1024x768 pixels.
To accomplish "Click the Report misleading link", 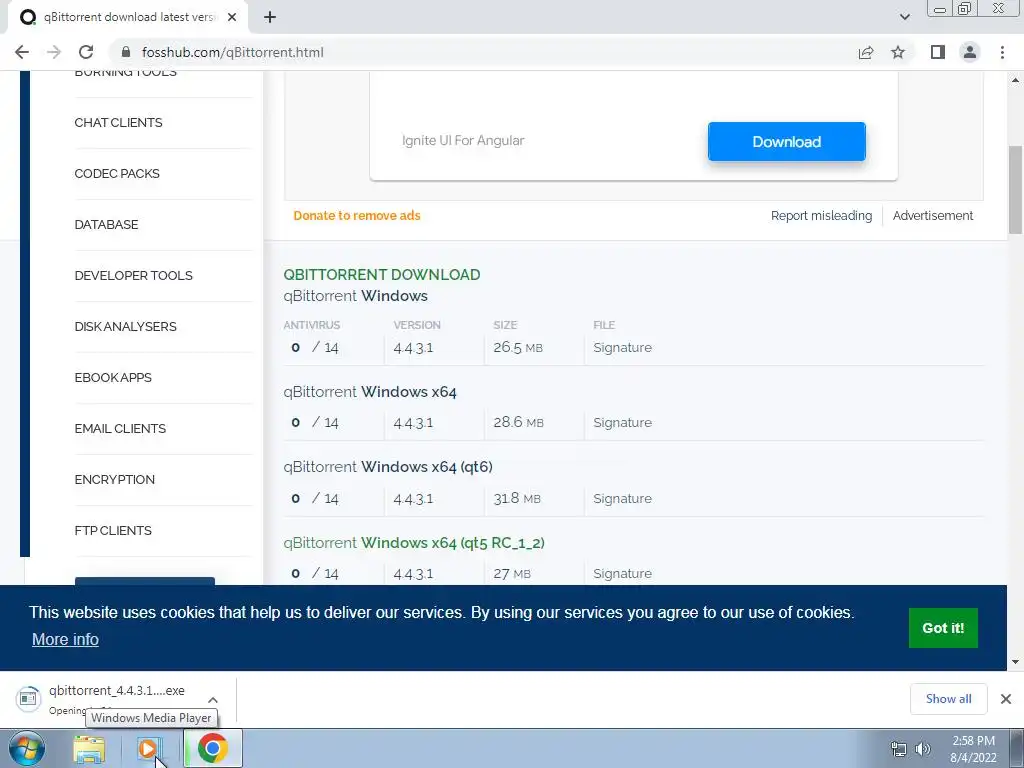I will [x=821, y=216].
